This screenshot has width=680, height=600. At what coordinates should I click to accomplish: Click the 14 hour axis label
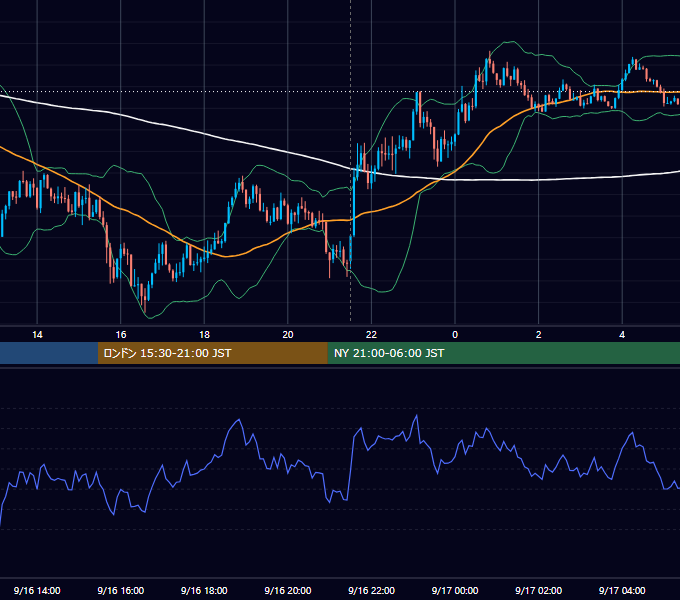tap(37, 335)
